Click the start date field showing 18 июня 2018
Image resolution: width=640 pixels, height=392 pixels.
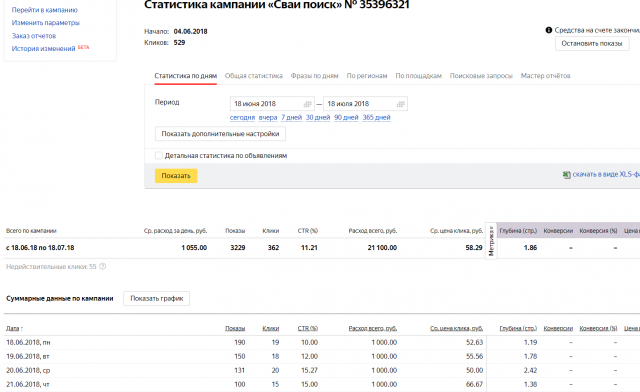(272, 104)
